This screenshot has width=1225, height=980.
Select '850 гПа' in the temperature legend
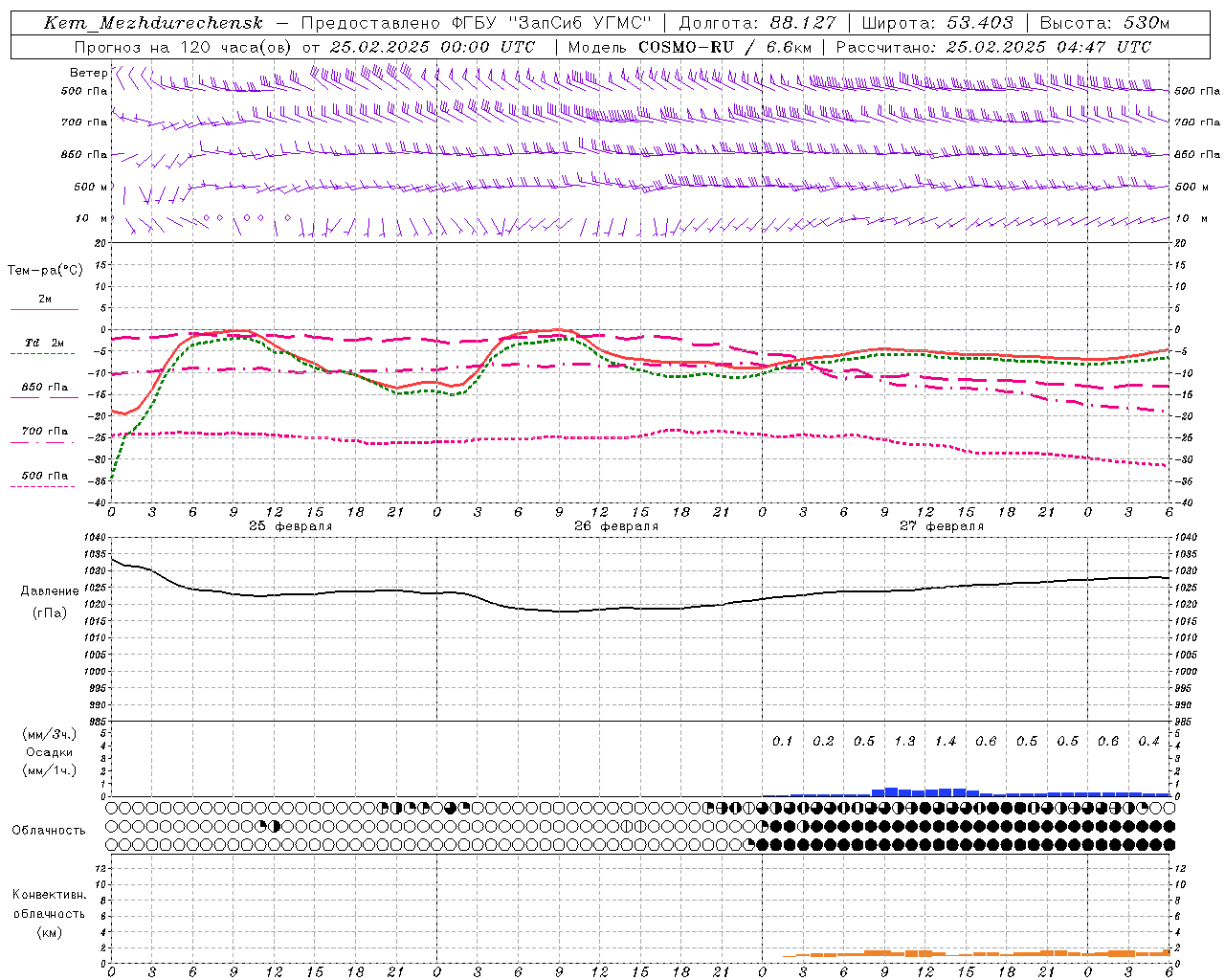45,388
